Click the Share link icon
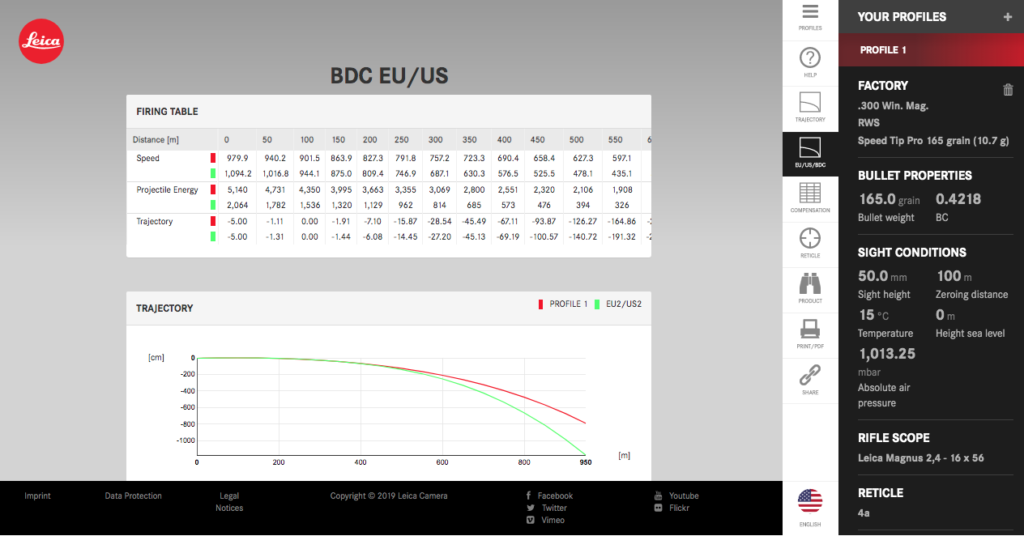The width and height of the screenshot is (1024, 536). click(x=810, y=375)
